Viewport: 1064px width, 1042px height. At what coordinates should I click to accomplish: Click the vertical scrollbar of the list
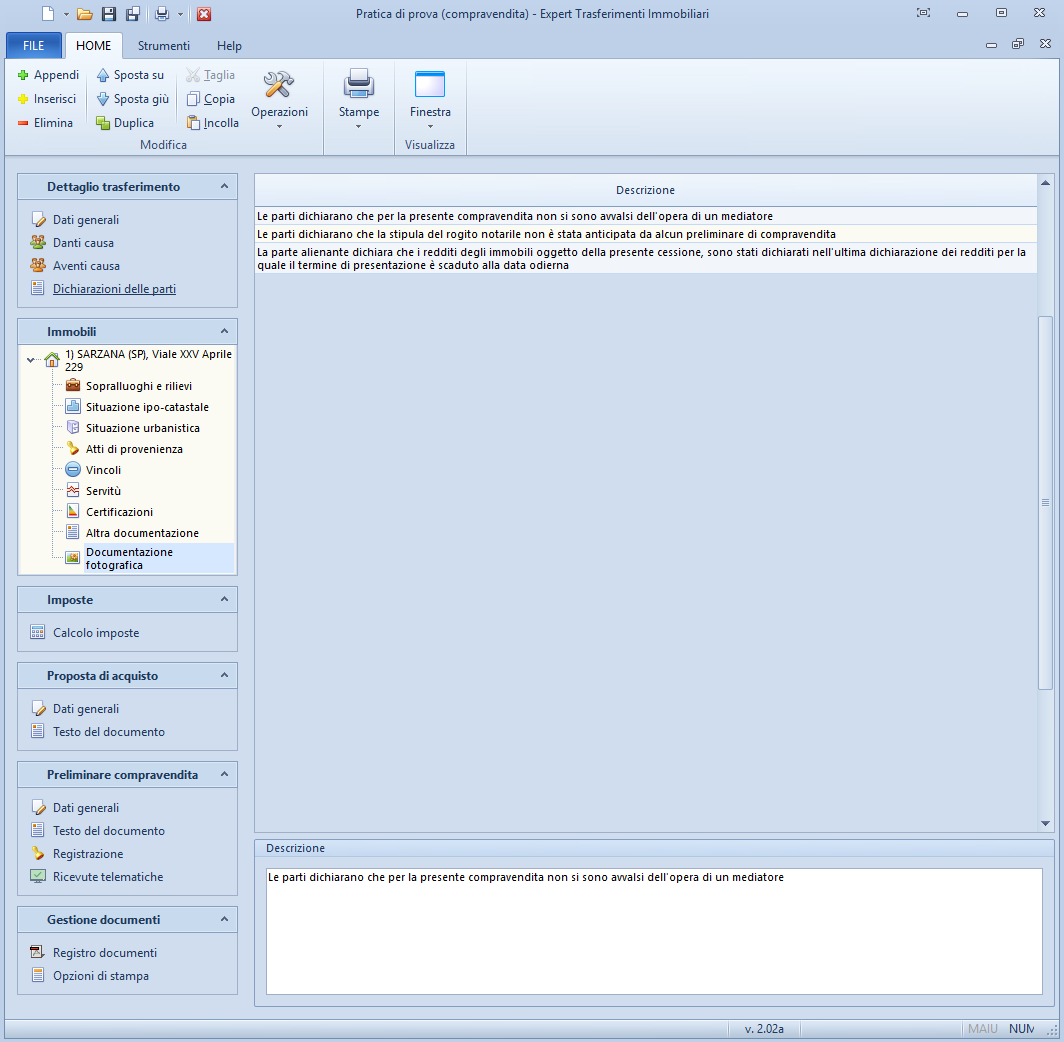click(1046, 500)
